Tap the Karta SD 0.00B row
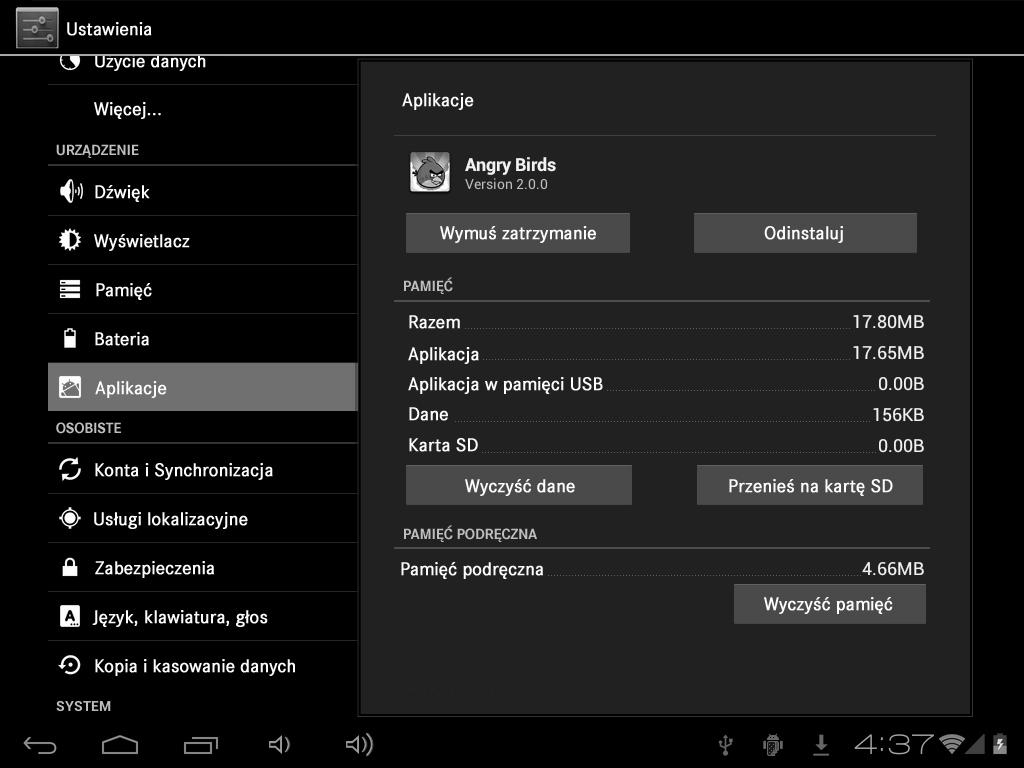1024x768 pixels. [x=665, y=445]
